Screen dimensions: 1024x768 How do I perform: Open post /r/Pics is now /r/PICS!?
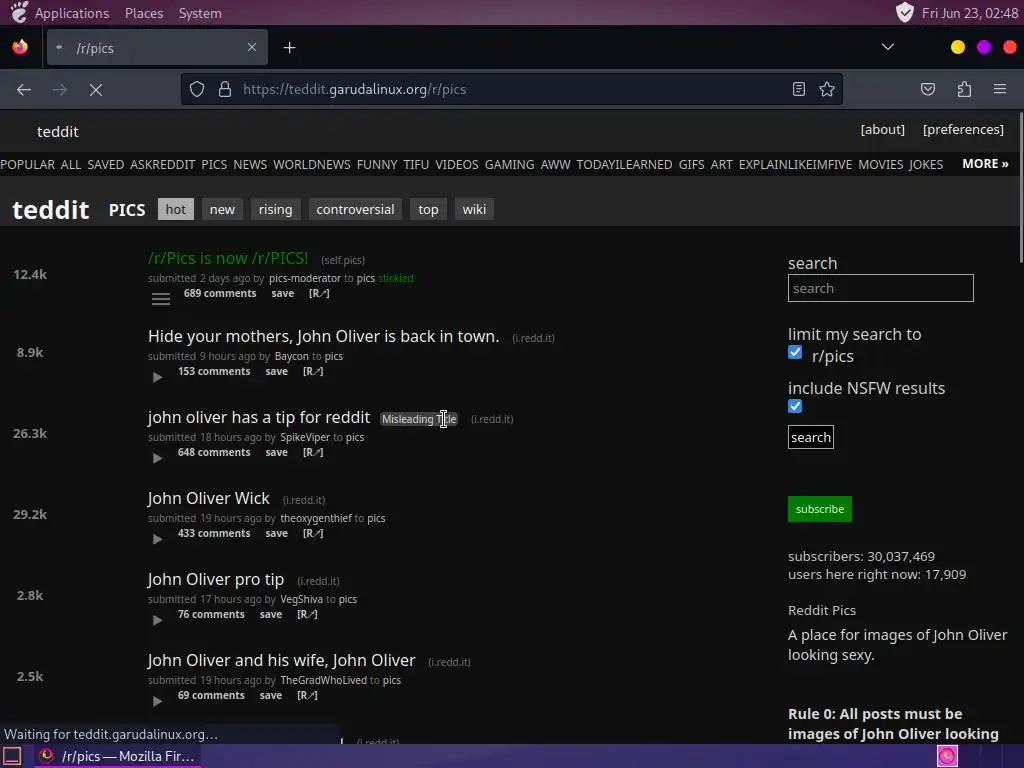[x=228, y=258]
